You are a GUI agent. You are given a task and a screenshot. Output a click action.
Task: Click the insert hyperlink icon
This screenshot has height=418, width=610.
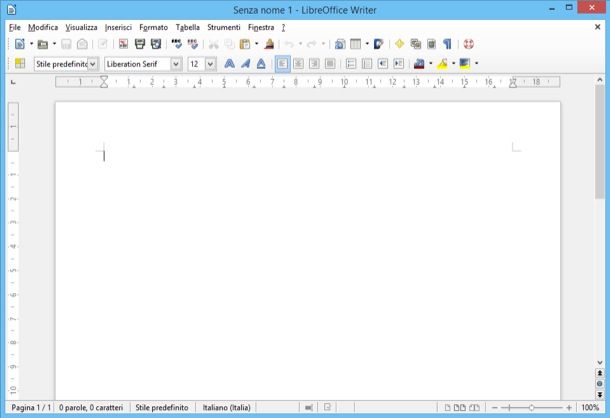[339, 44]
